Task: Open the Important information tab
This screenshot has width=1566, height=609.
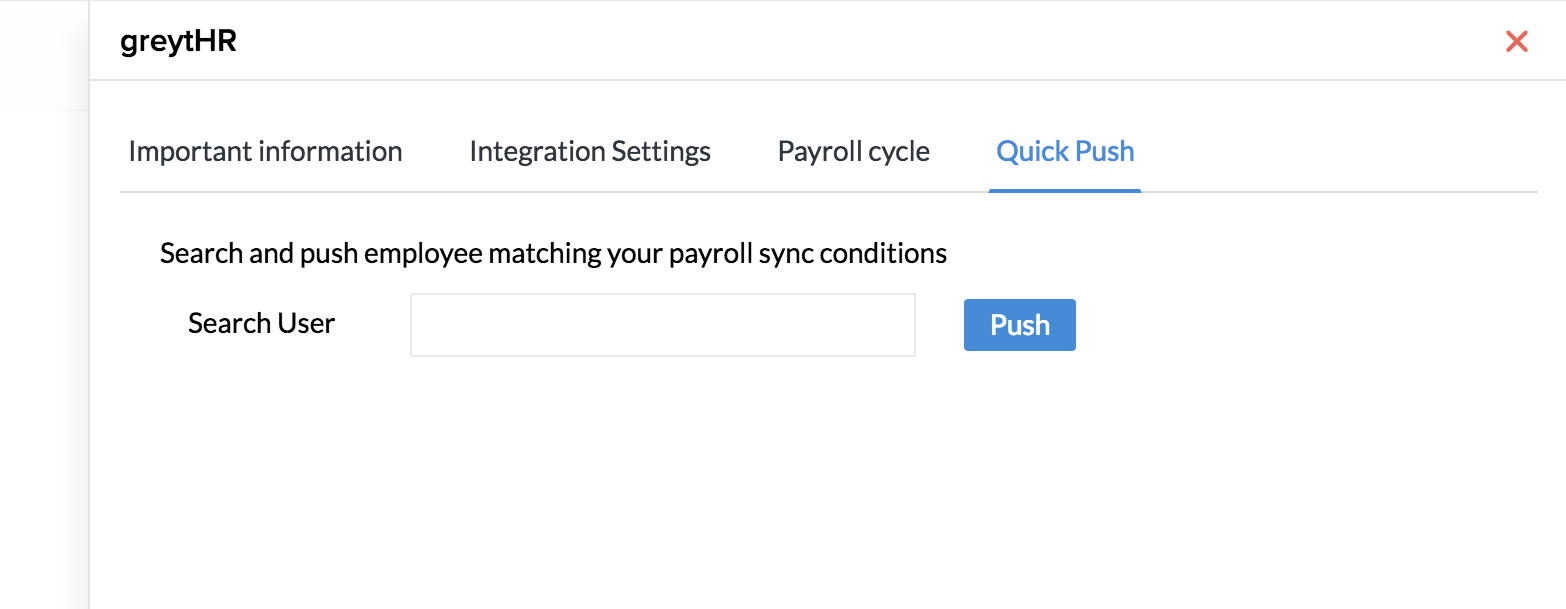Action: (265, 152)
